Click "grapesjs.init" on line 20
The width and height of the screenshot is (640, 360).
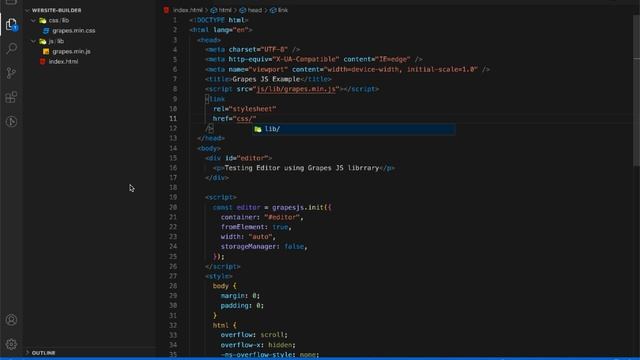click(x=299, y=207)
